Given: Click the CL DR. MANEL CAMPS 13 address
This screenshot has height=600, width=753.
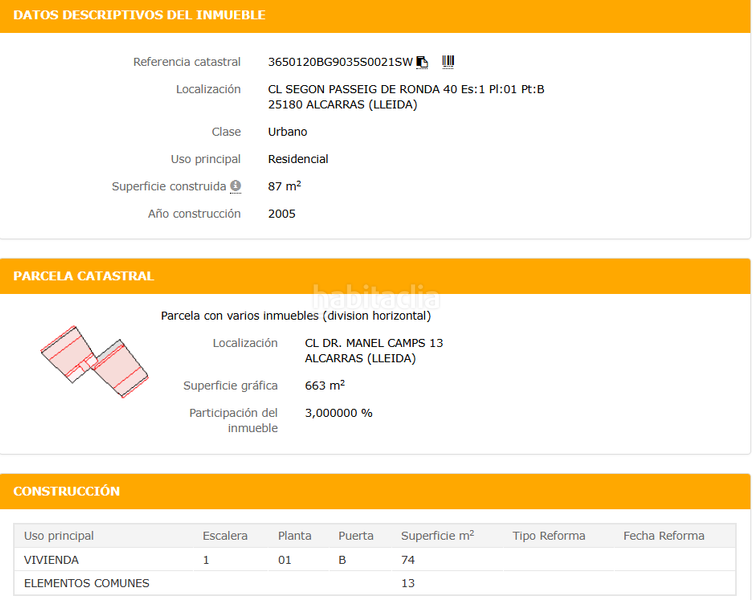Looking at the screenshot, I should coord(373,343).
